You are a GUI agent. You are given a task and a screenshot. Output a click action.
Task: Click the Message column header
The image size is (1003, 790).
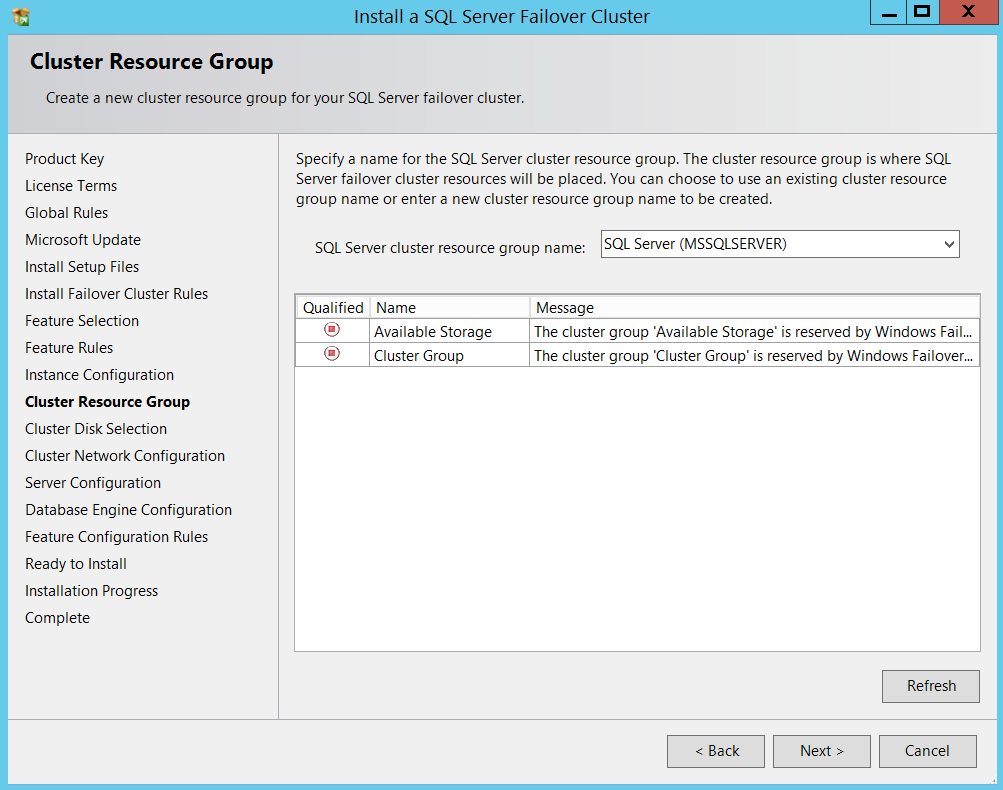tap(755, 308)
